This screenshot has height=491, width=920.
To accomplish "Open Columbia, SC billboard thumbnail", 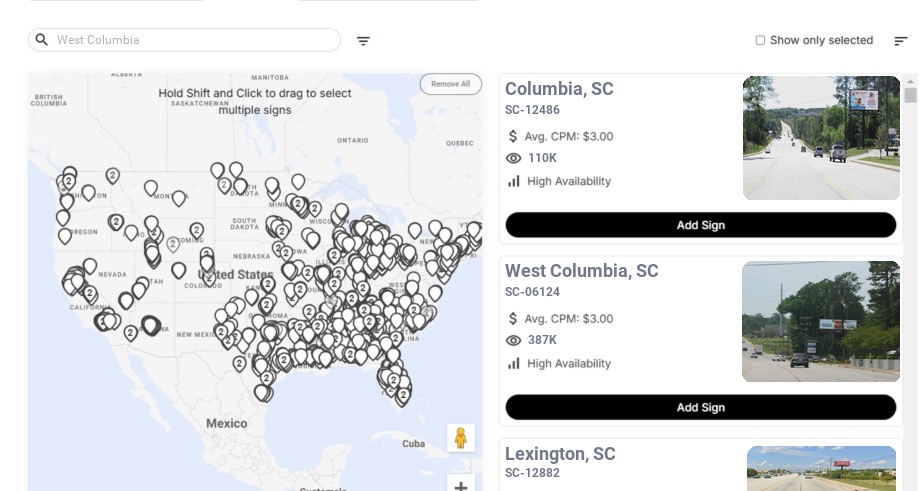I will [x=821, y=138].
